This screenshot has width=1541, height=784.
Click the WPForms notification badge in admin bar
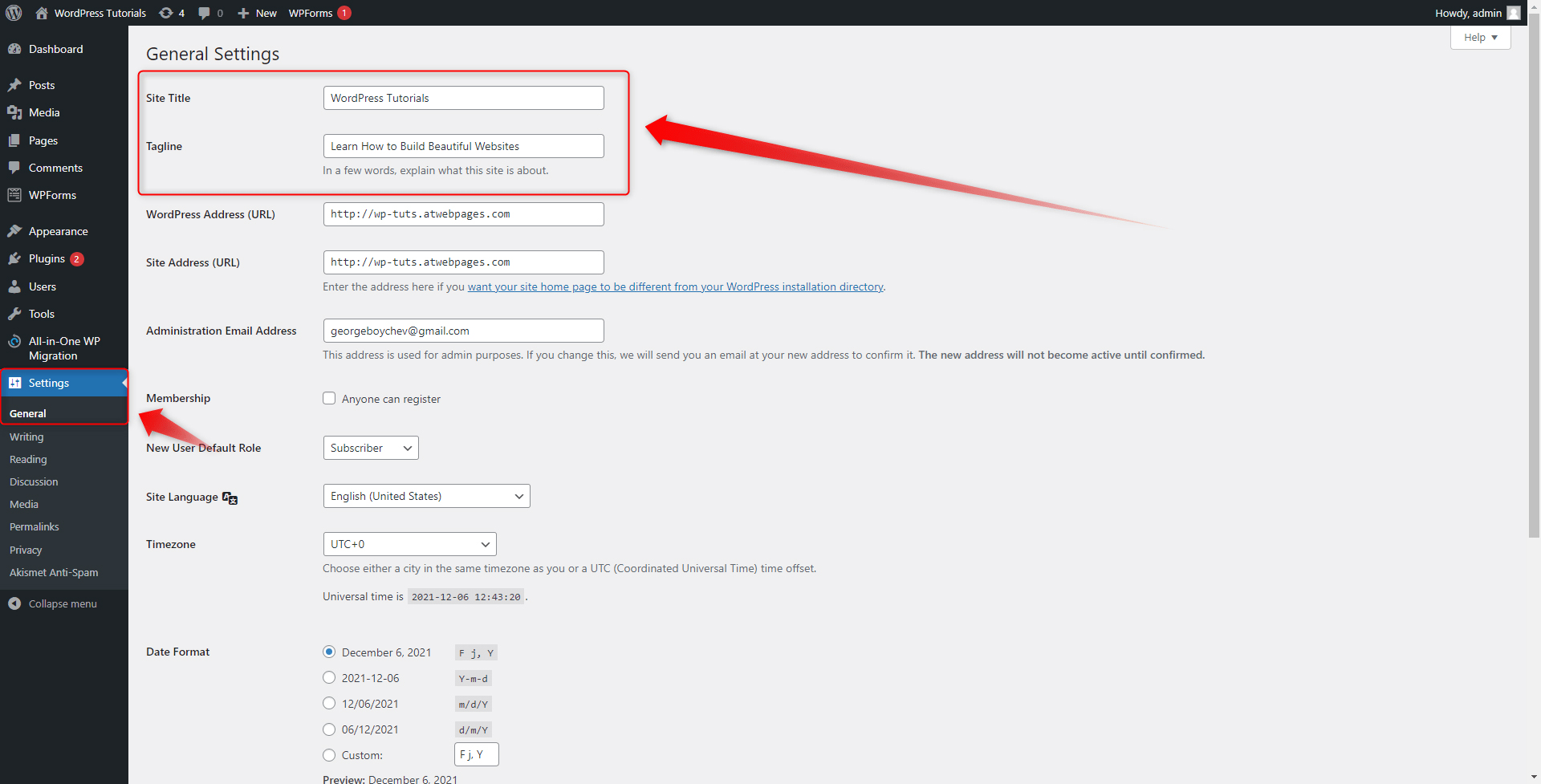344,13
